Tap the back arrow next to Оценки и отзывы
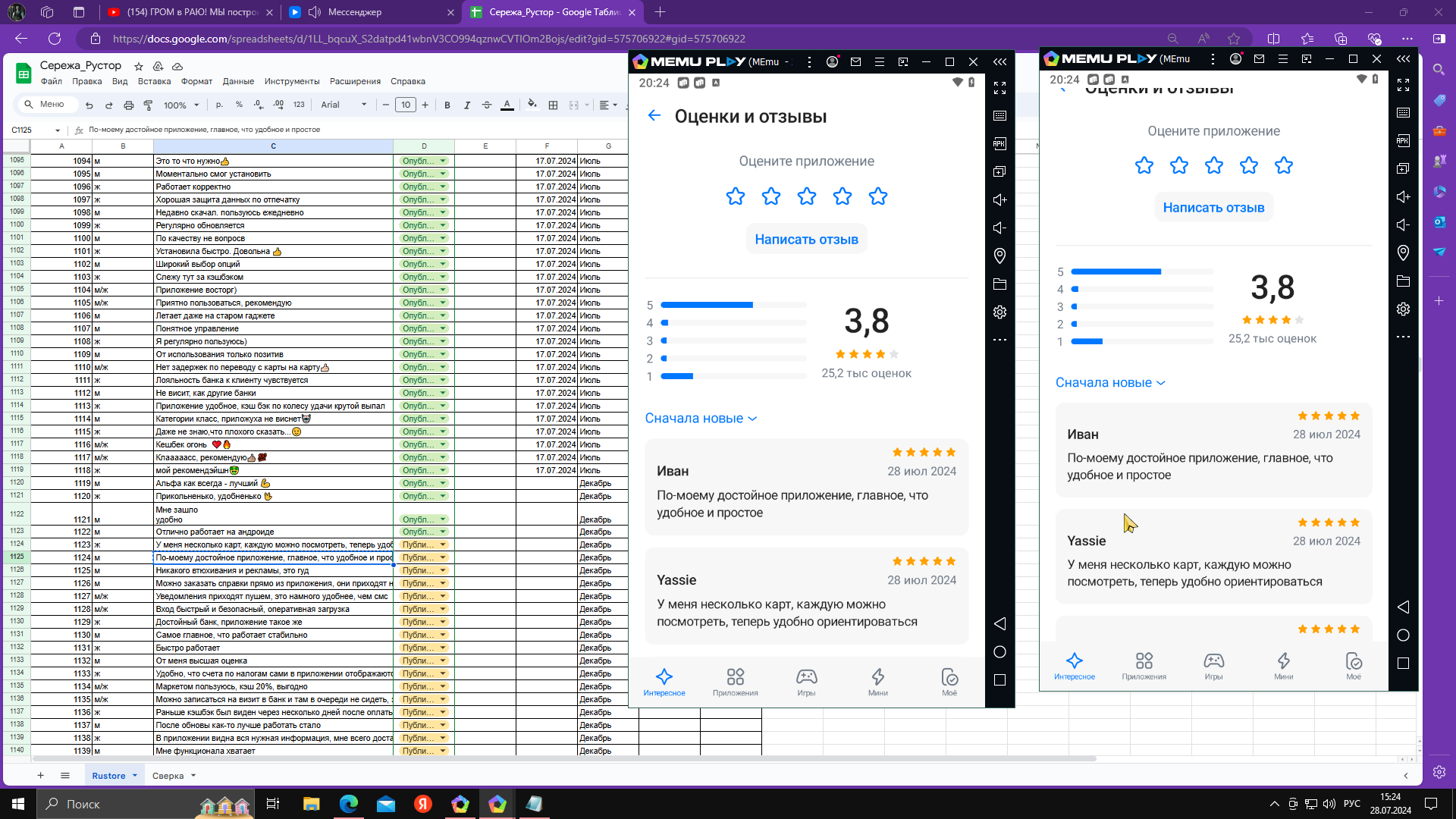 (654, 116)
